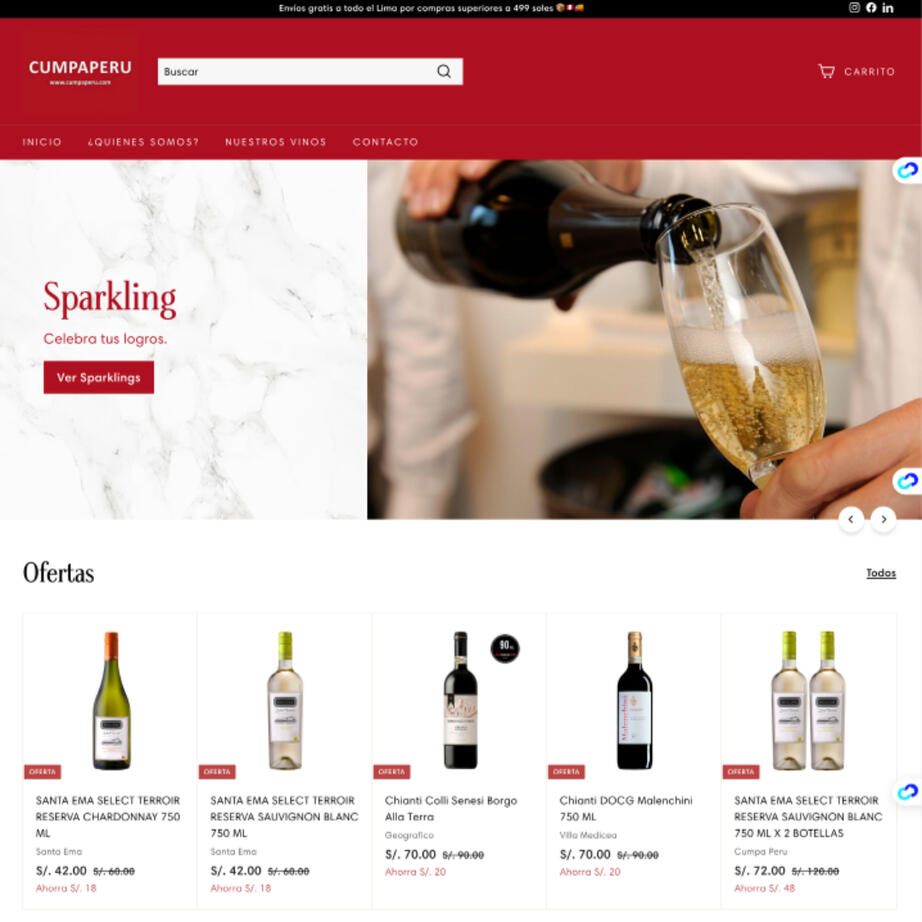Open Sauvignon Blanc X 2 Botellas product

tap(808, 817)
